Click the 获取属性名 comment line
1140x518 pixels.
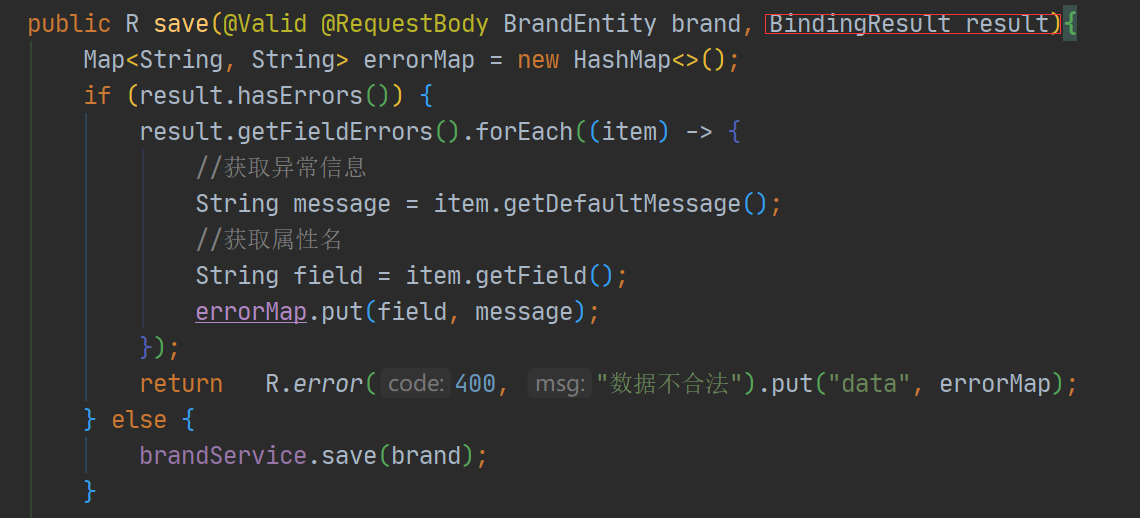coord(269,240)
